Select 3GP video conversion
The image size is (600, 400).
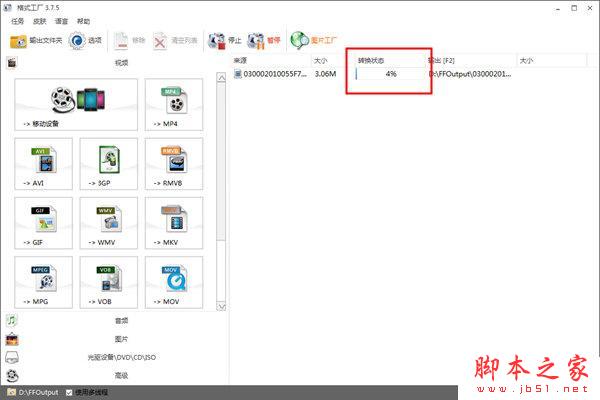pyautogui.click(x=109, y=164)
